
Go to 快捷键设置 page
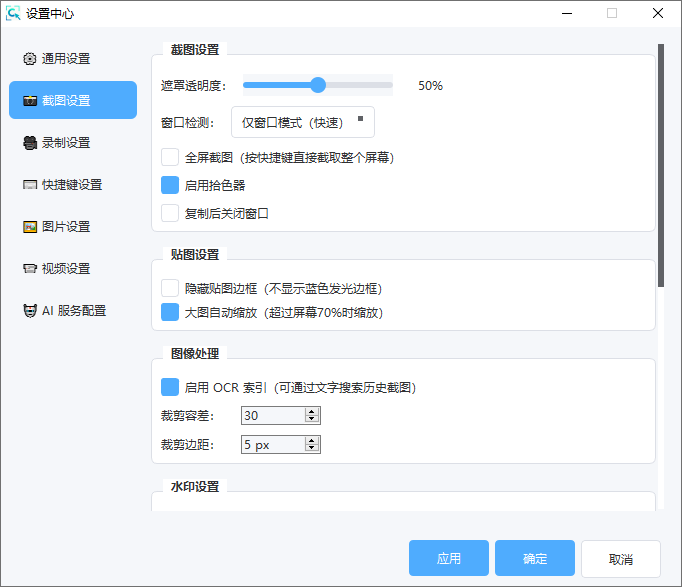pyautogui.click(x=73, y=185)
